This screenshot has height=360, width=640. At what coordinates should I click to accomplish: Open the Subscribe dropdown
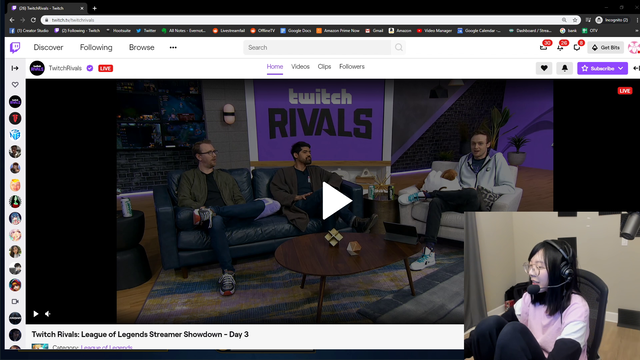click(602, 68)
